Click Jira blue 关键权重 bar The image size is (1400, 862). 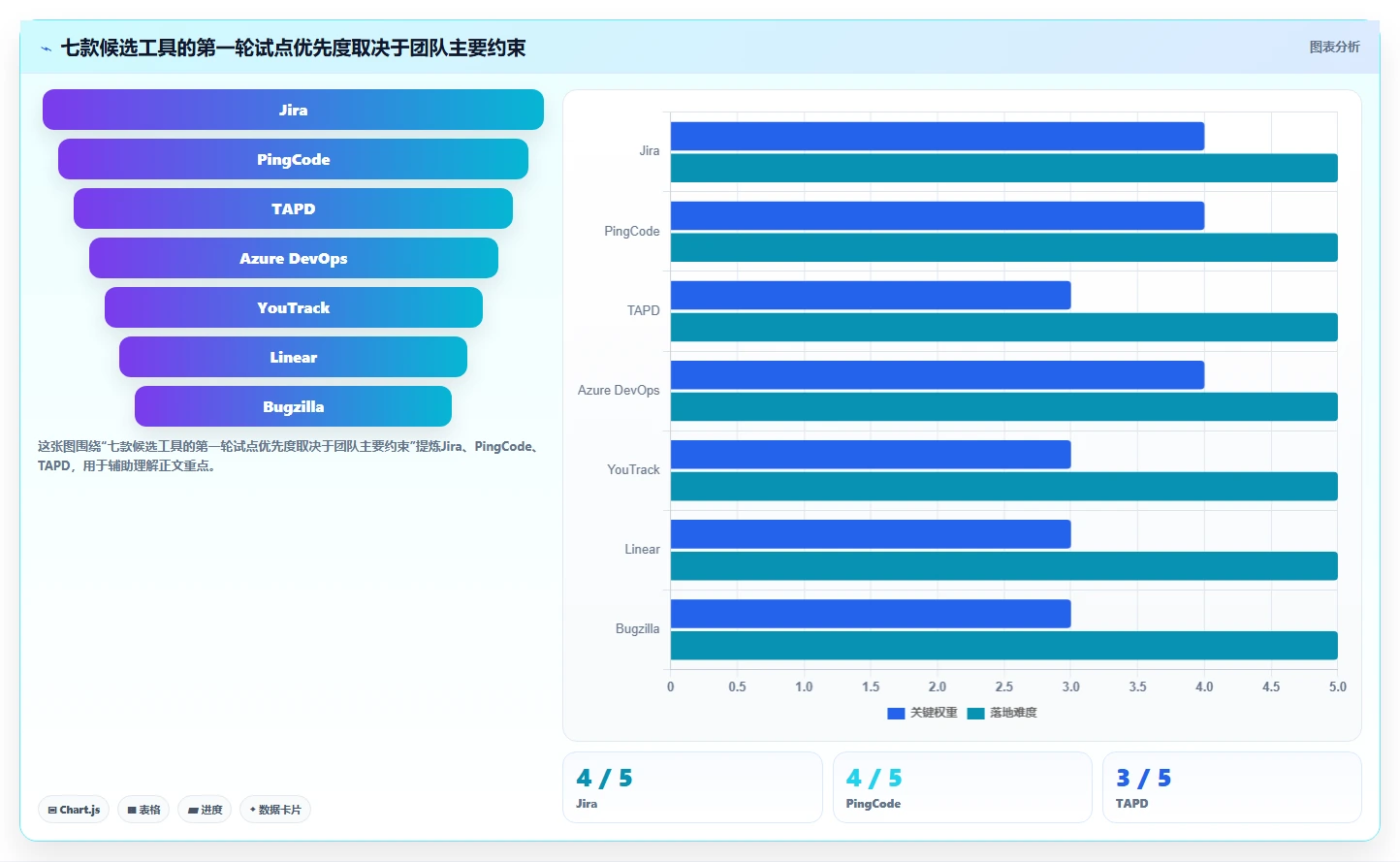(938, 136)
